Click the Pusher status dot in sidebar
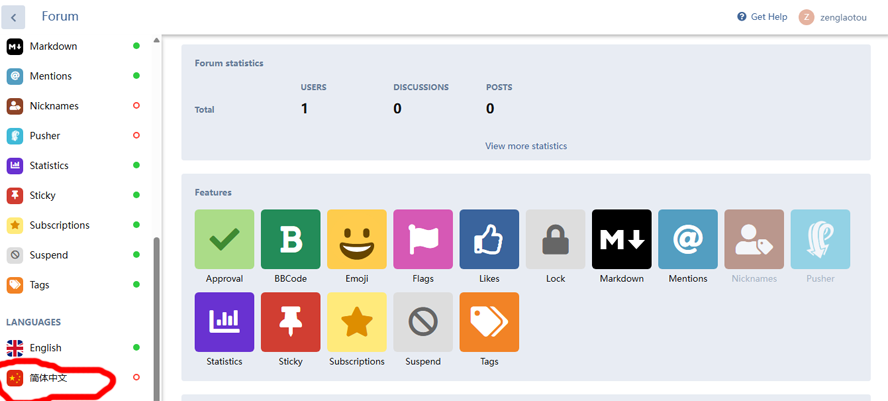Viewport: 888px width, 401px height. coord(137,136)
